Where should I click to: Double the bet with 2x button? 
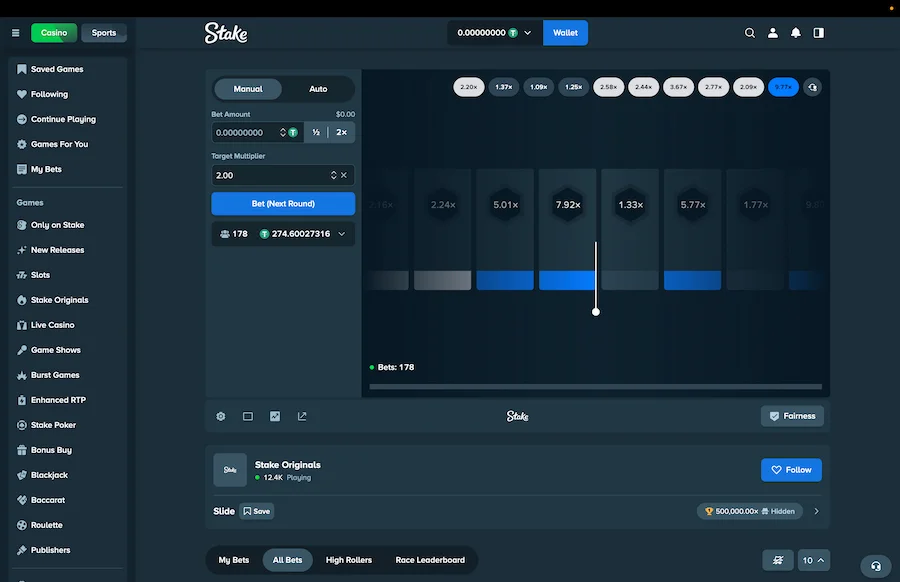pos(342,133)
